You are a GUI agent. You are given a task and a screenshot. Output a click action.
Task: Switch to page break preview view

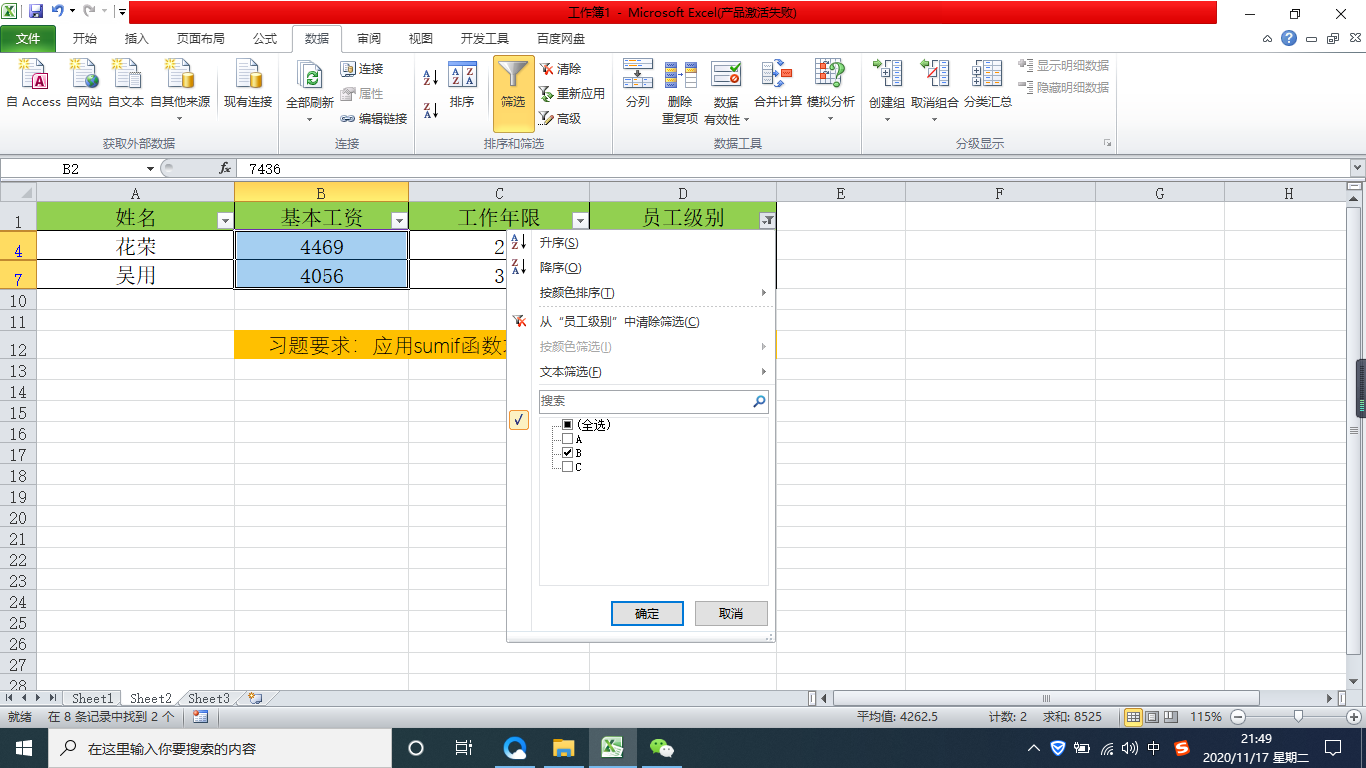(x=1170, y=717)
